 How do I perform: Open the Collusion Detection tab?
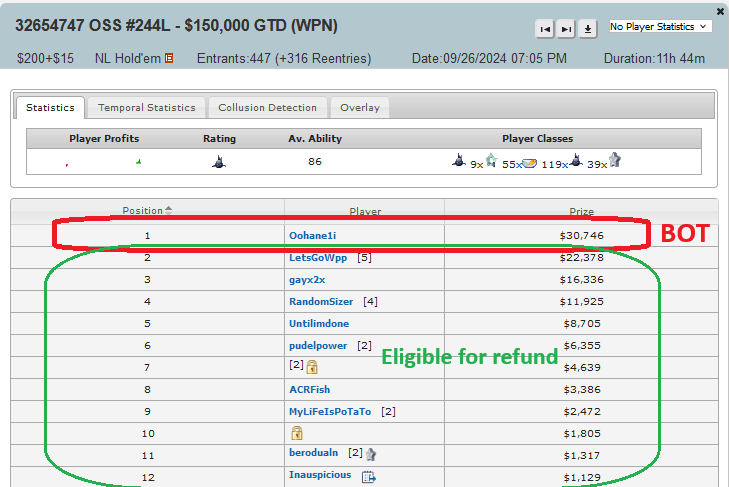tap(267, 107)
